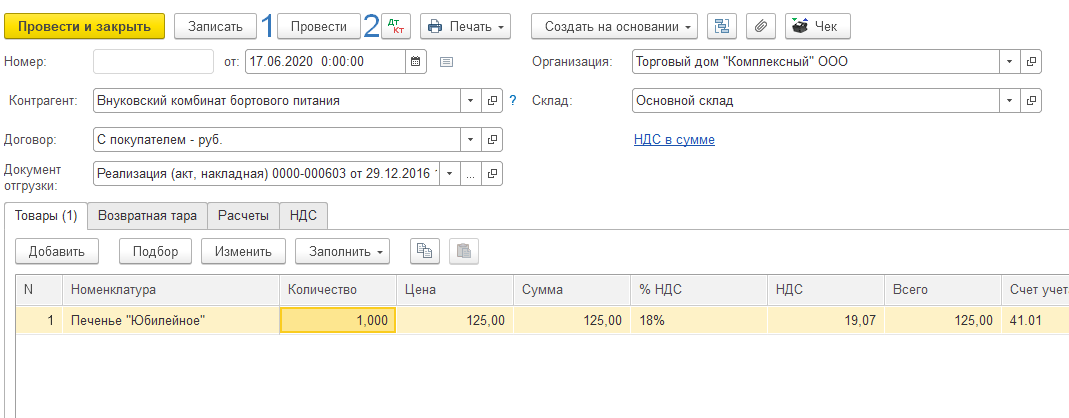Switch to Возвратная тара tab
The image size is (1069, 418).
click(x=147, y=215)
